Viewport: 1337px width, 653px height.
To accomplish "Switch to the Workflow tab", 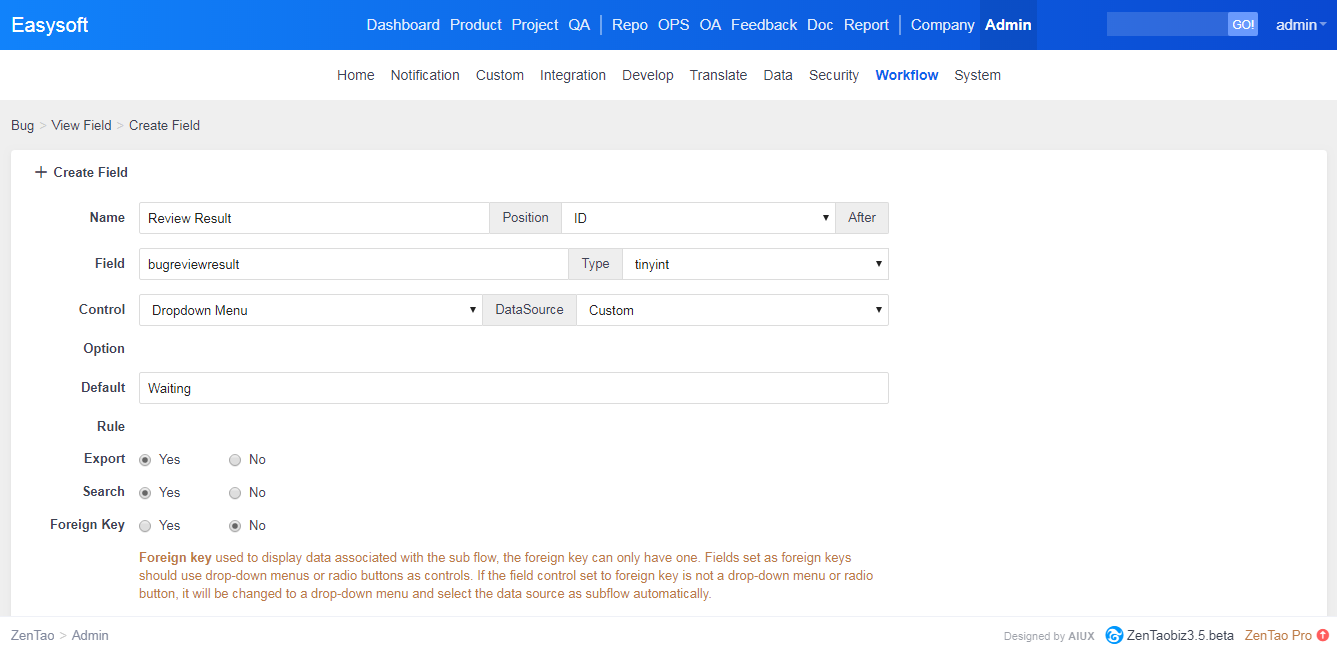I will [906, 75].
